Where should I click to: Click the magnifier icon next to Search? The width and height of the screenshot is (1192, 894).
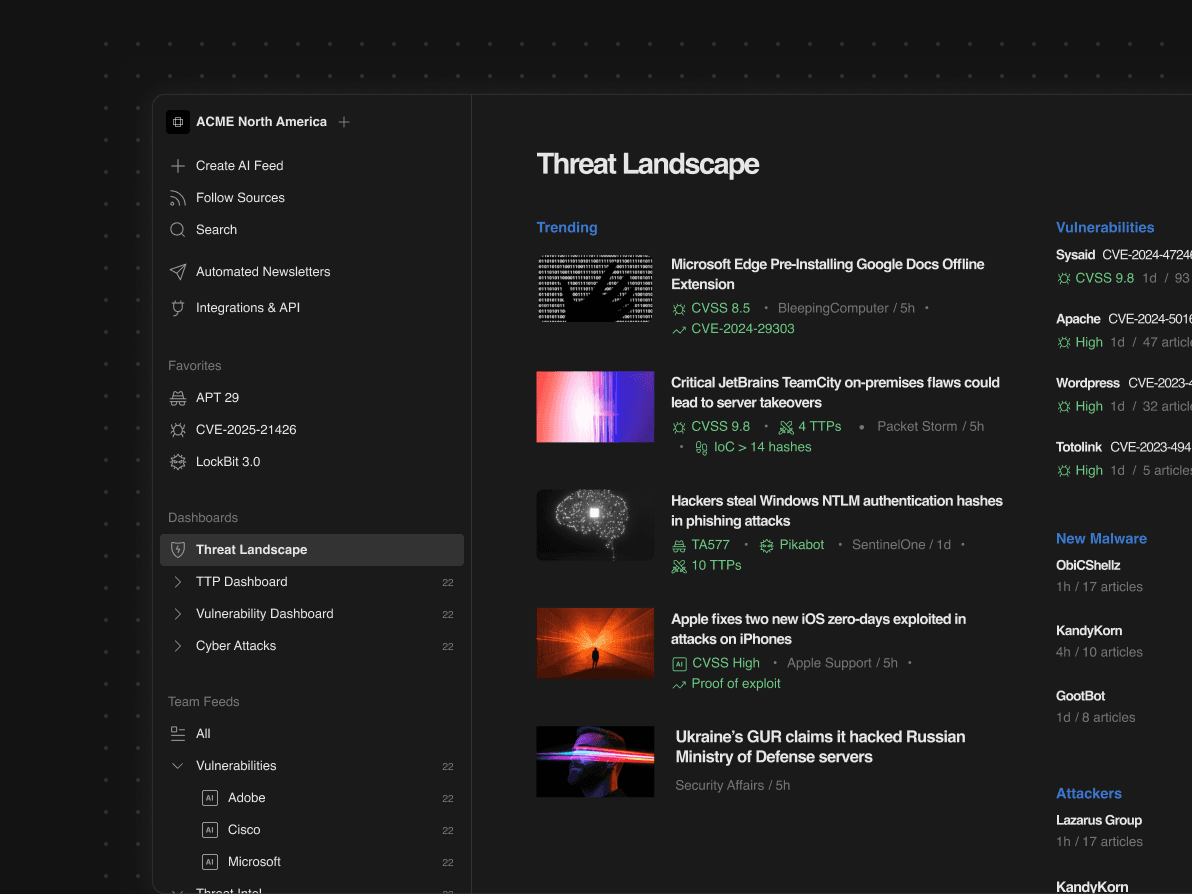coord(178,230)
